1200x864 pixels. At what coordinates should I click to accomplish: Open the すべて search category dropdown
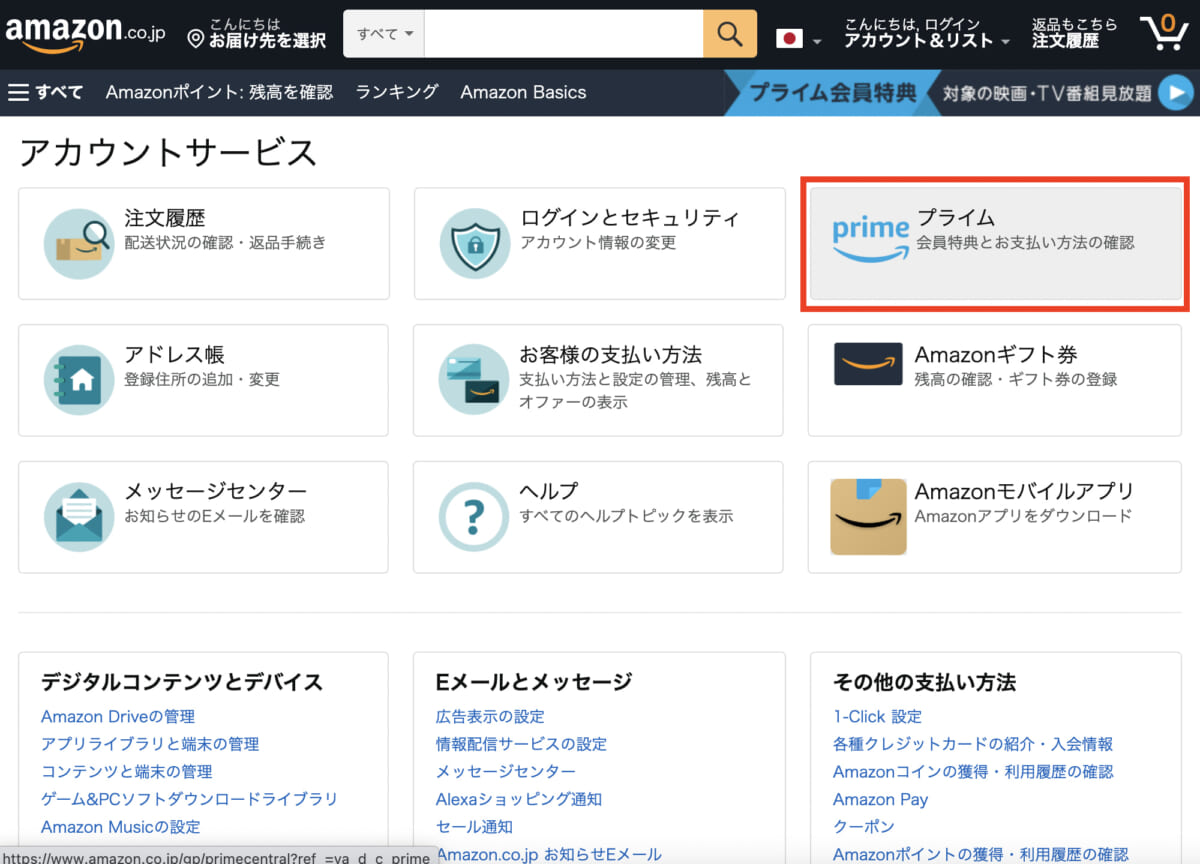point(384,35)
